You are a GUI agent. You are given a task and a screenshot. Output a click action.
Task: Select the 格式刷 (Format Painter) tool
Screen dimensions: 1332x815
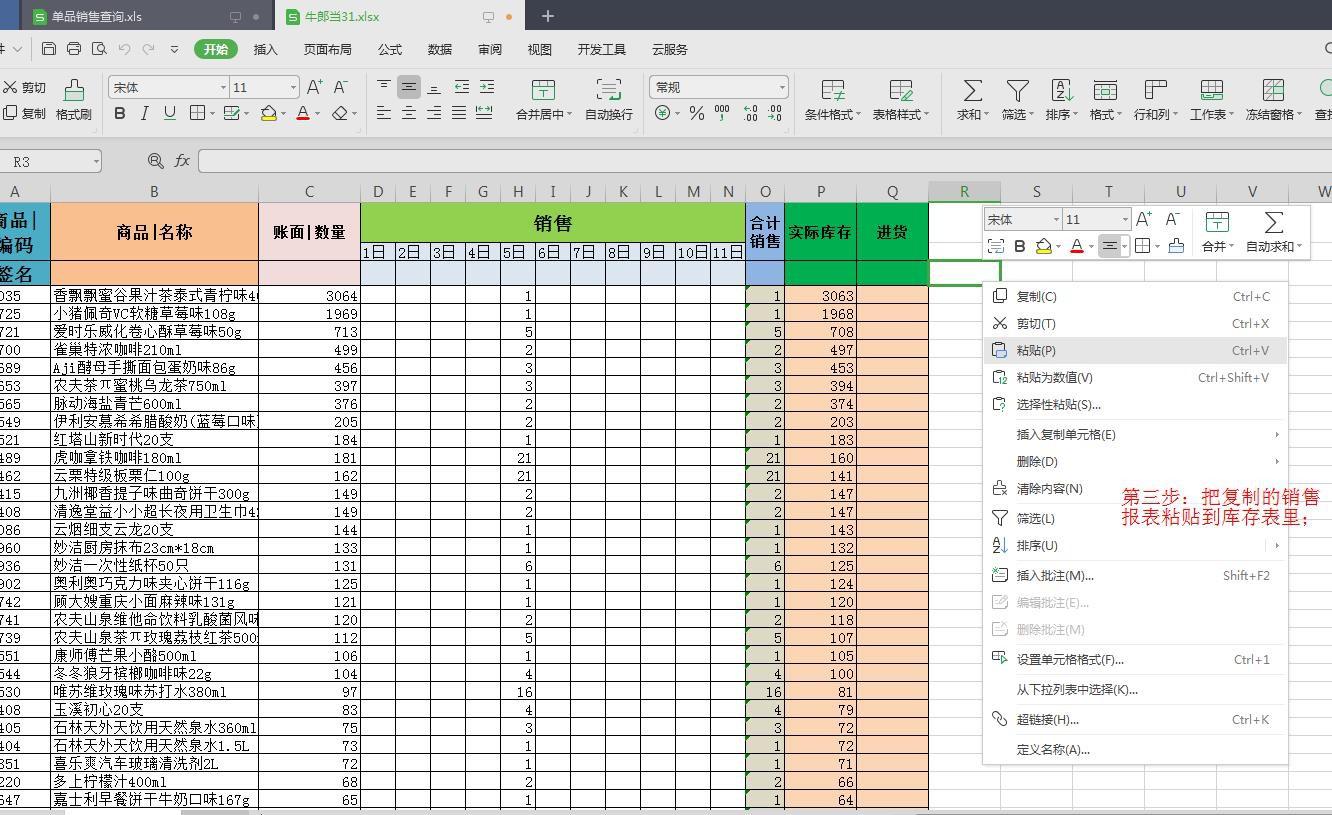(x=73, y=98)
